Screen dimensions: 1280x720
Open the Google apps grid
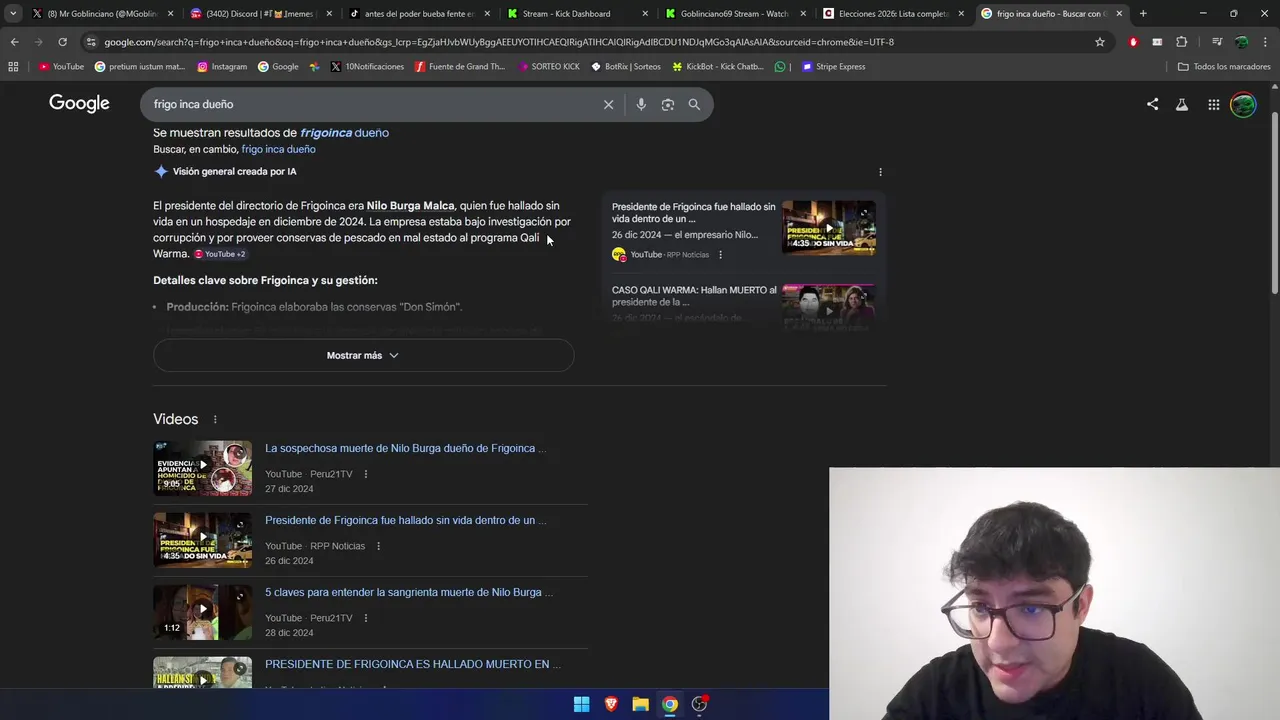pyautogui.click(x=1213, y=104)
